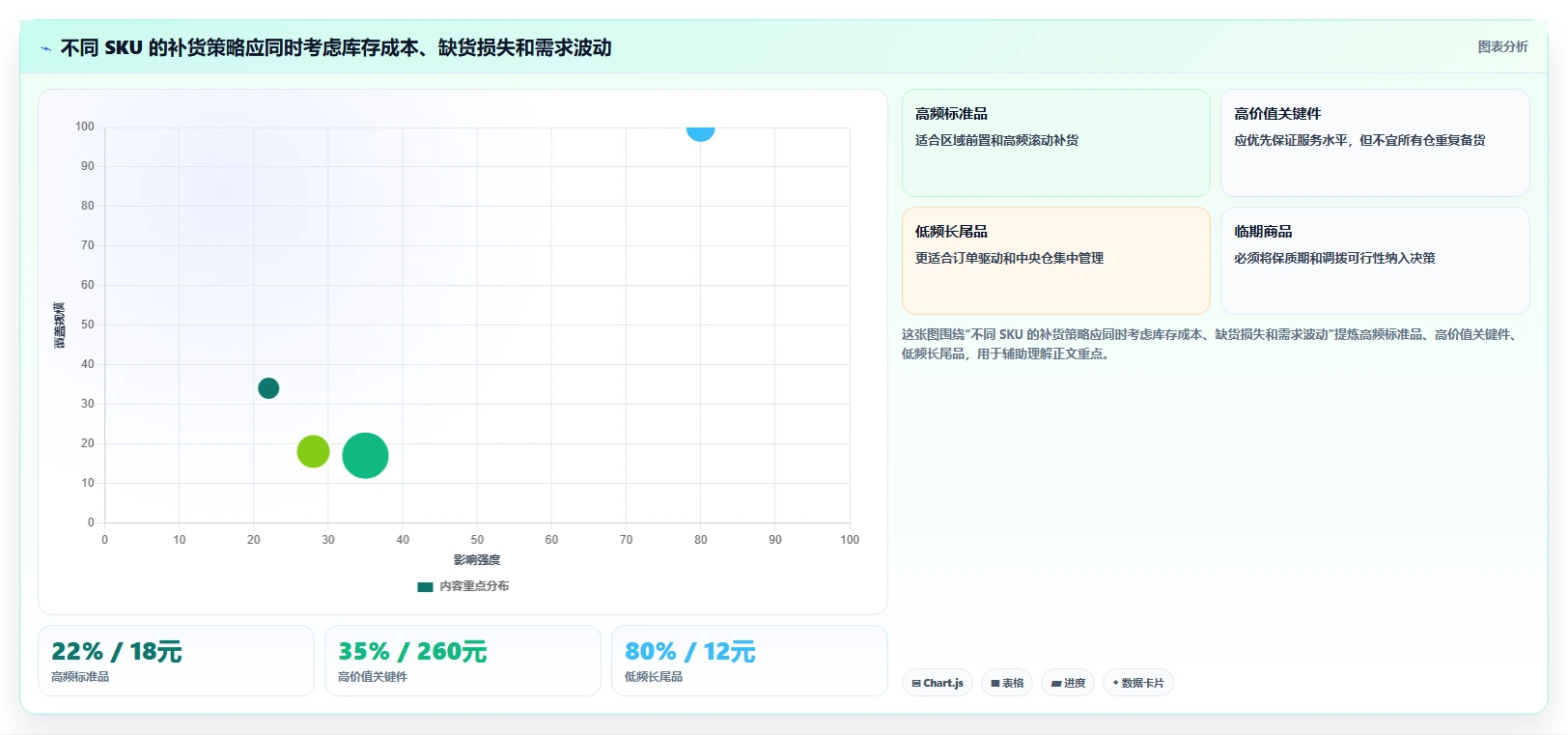Viewport: 1568px width, 735px height.
Task: Click the 必须将保质期和调拨可行性纳入决策 text
Action: (1334, 258)
